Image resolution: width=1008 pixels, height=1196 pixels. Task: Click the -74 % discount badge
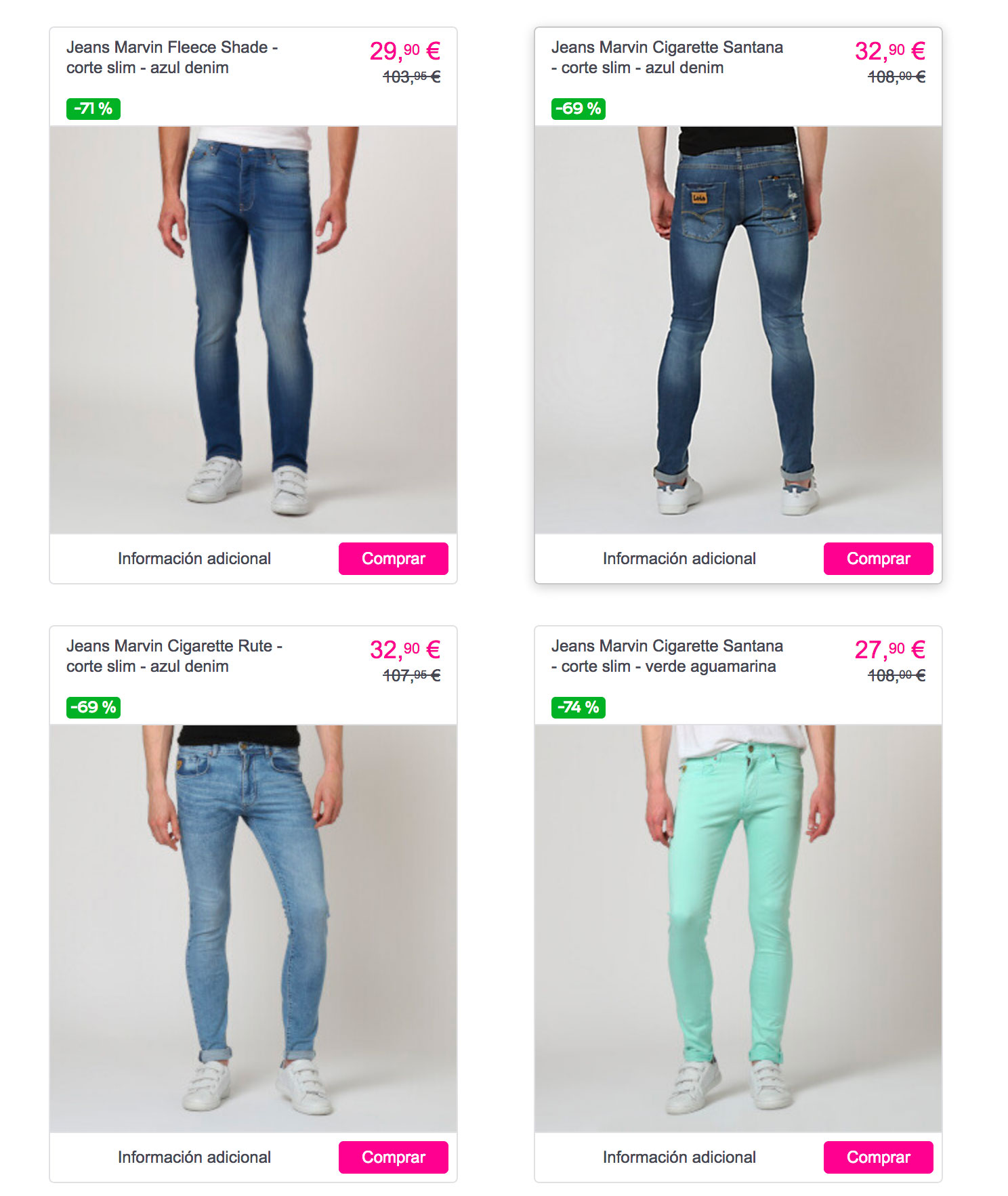tap(579, 707)
